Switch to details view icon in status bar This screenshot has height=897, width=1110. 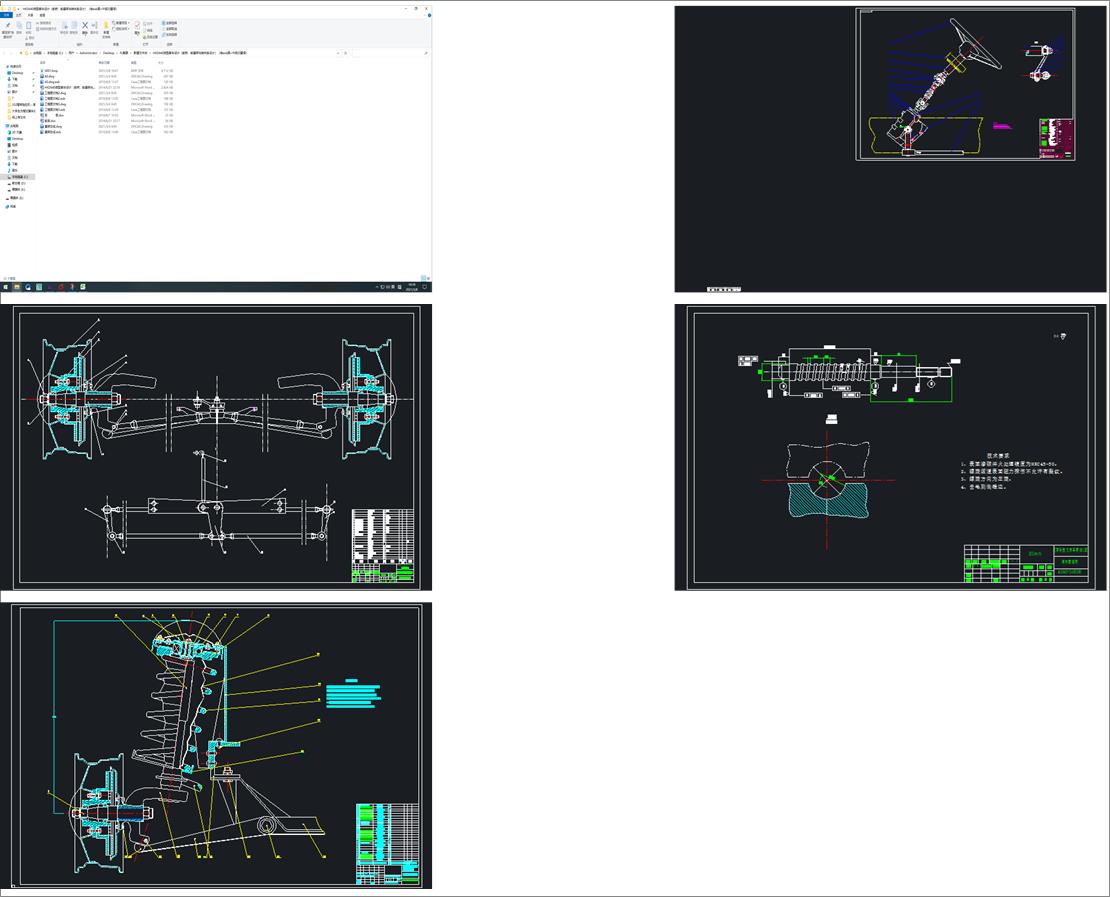tap(423, 278)
